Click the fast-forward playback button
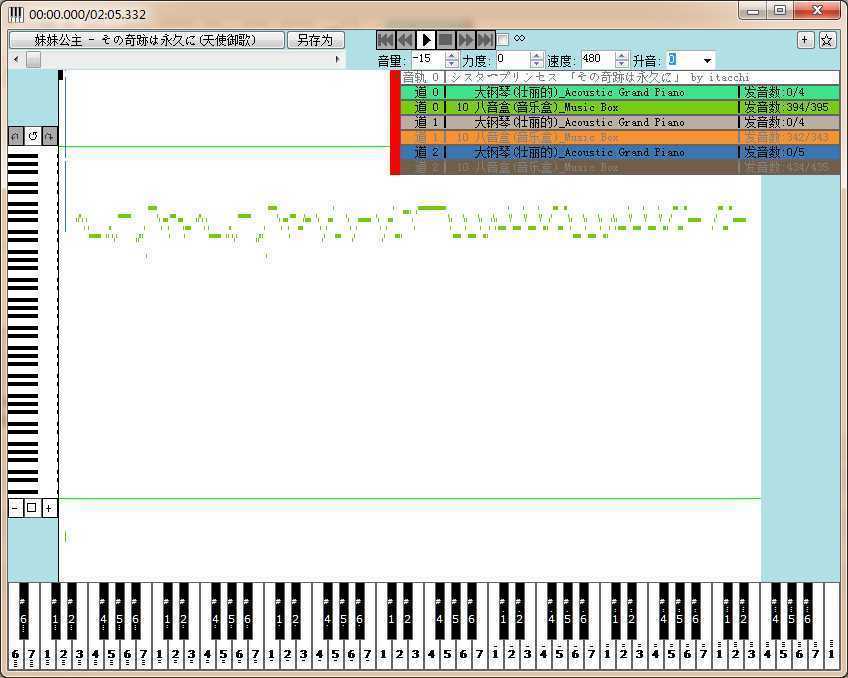This screenshot has height=678, width=848. [465, 39]
